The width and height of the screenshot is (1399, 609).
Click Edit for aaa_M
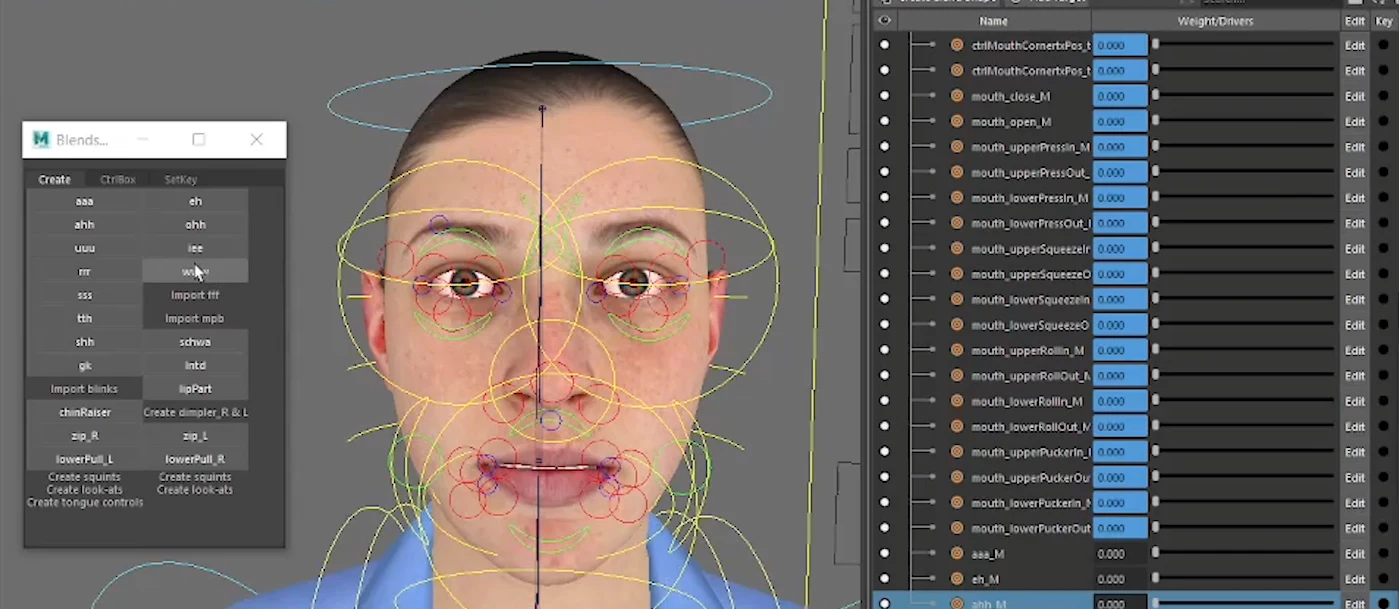tap(1354, 554)
